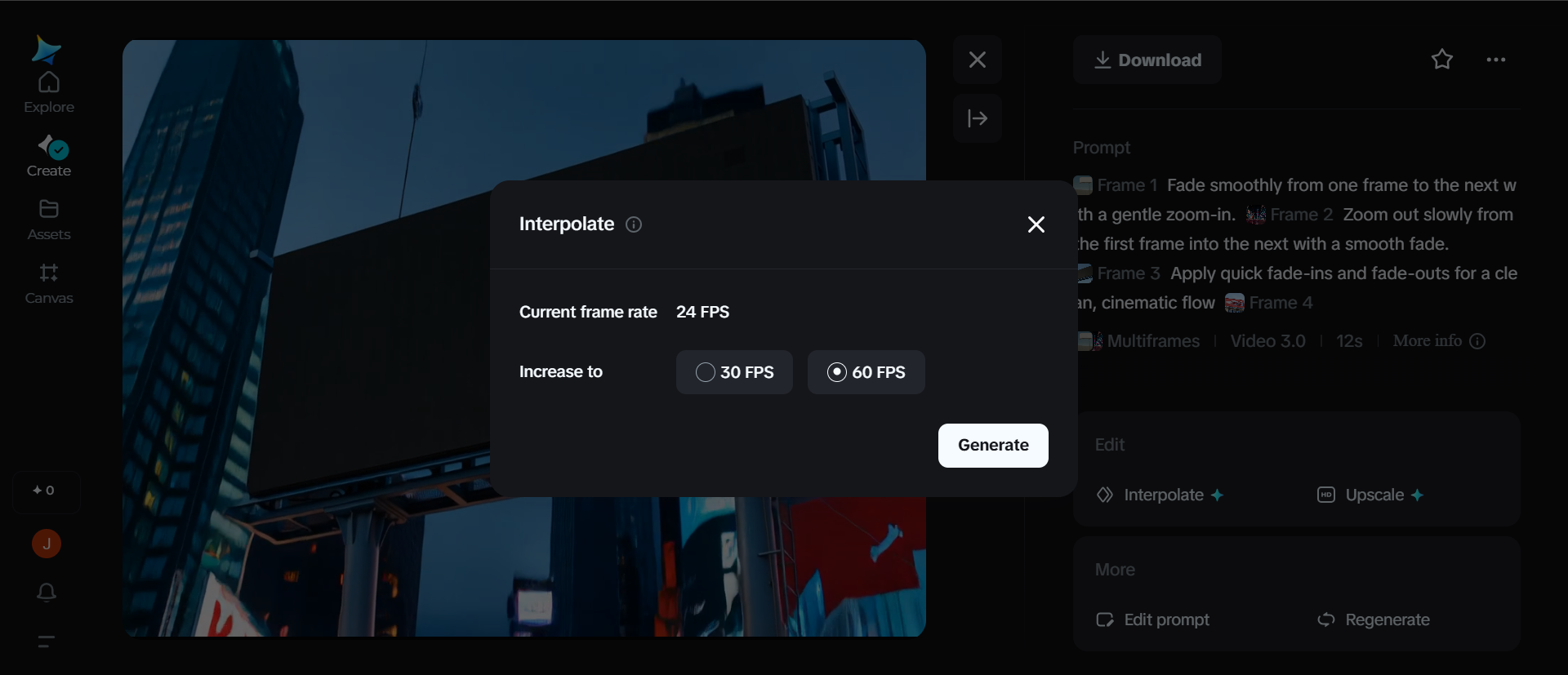
Task: Click the Frame 3 thumbnail in prompt
Action: point(1084,273)
